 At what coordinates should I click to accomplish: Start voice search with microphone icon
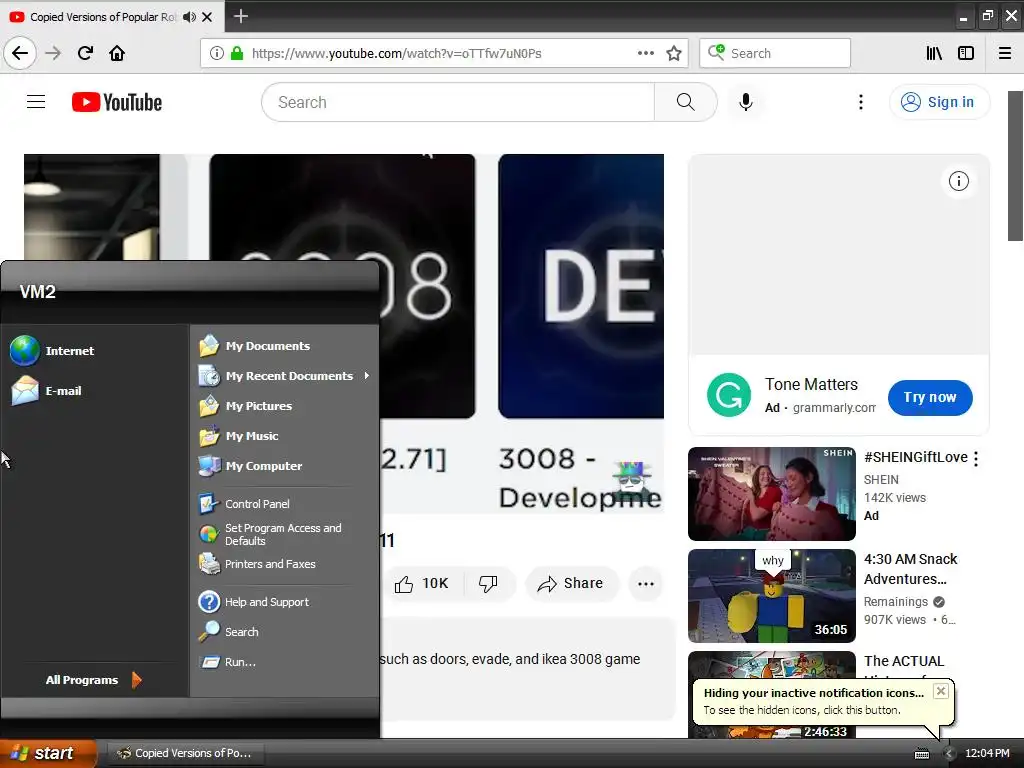click(746, 102)
